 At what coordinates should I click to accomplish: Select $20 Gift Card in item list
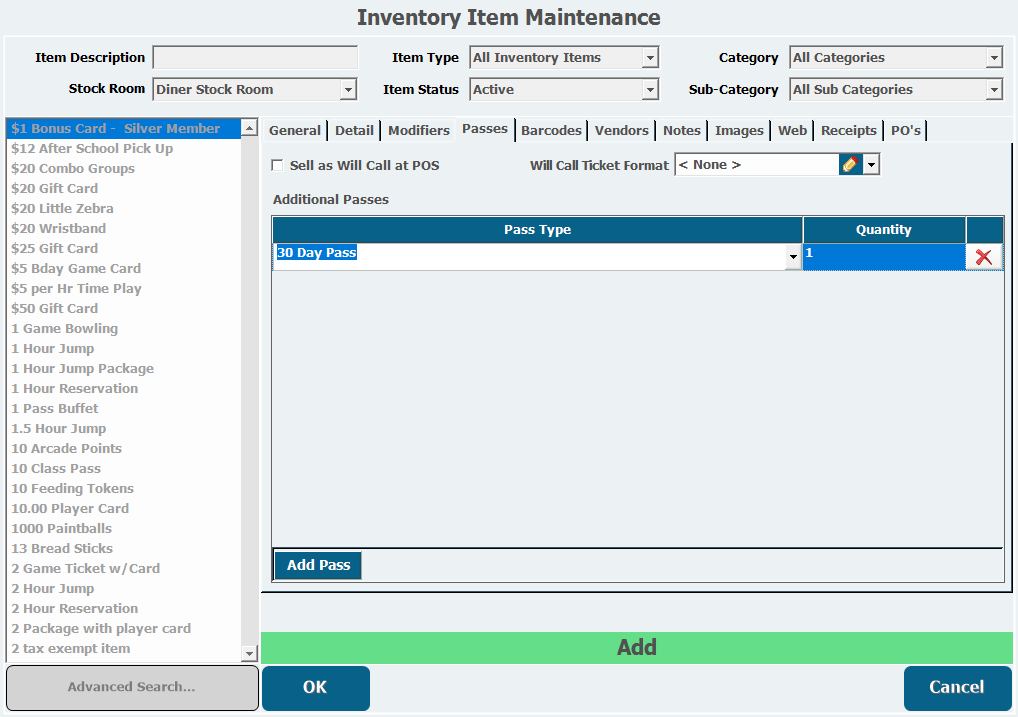pos(55,188)
